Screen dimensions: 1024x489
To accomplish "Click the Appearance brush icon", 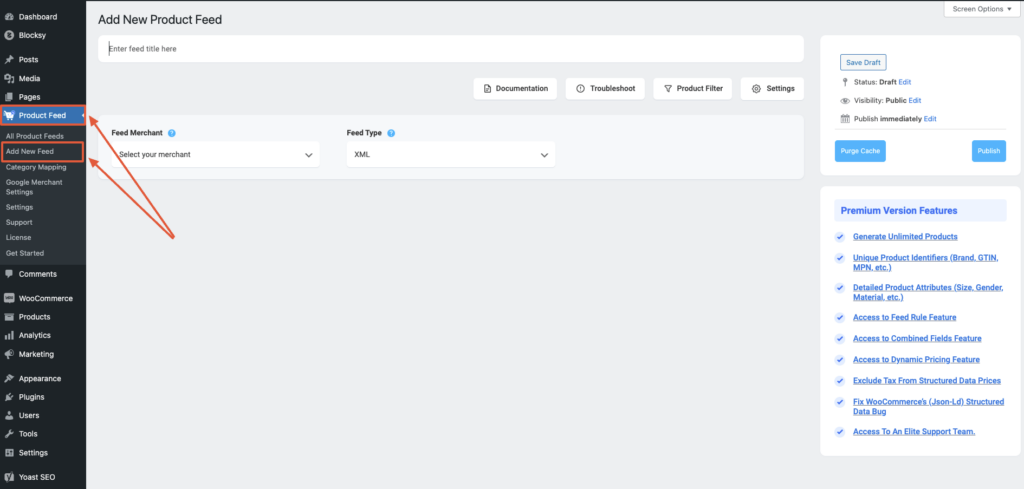I will [9, 379].
